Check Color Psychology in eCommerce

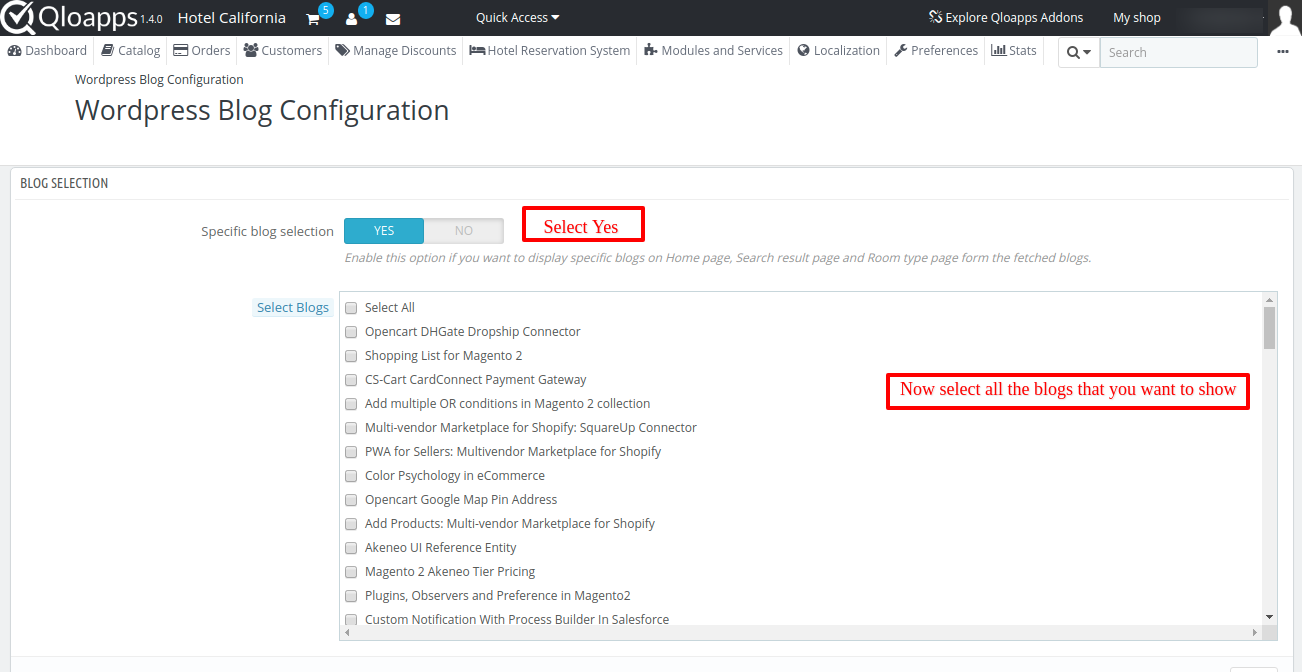351,476
